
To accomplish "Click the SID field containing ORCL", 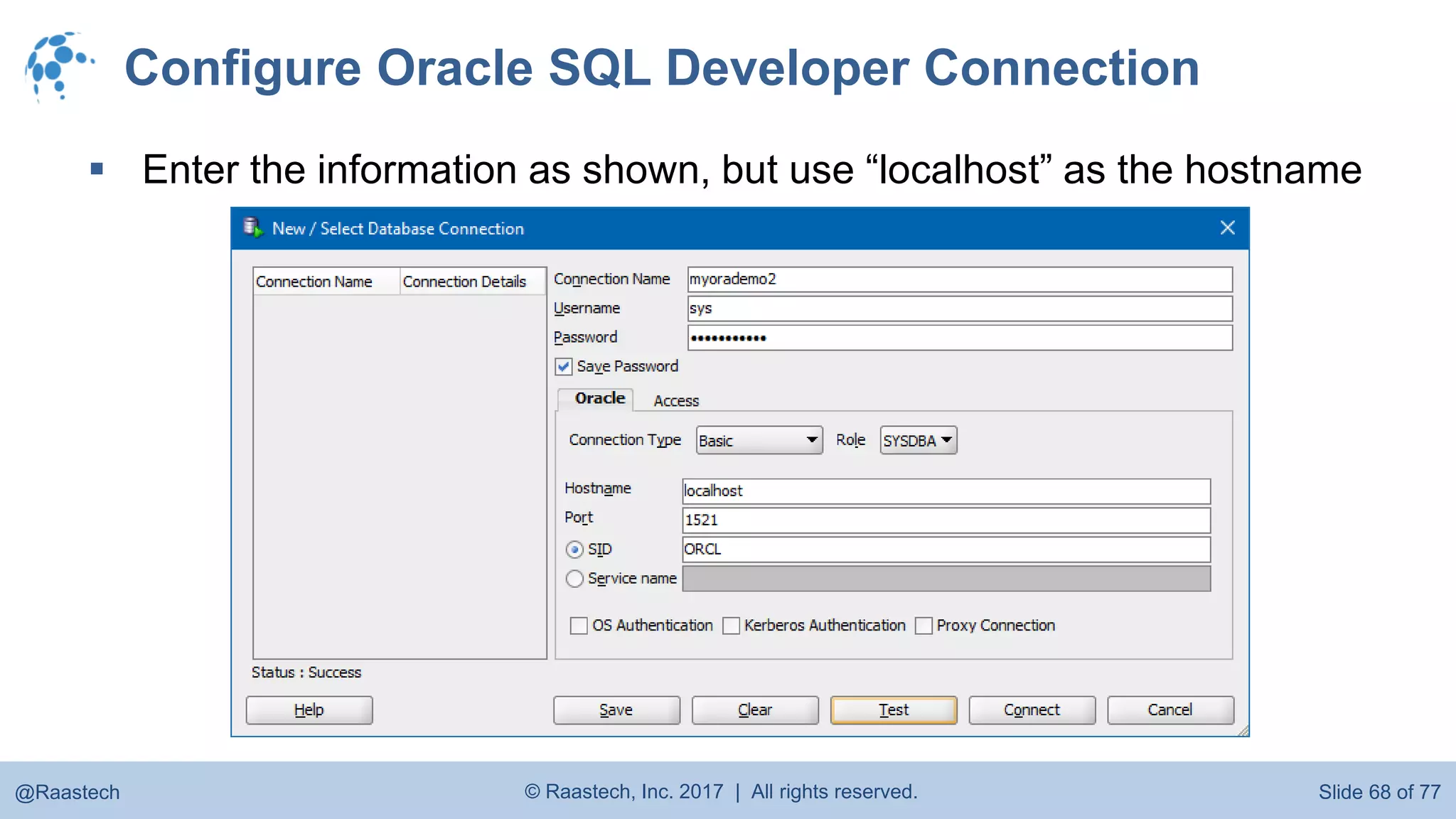I will tap(946, 550).
